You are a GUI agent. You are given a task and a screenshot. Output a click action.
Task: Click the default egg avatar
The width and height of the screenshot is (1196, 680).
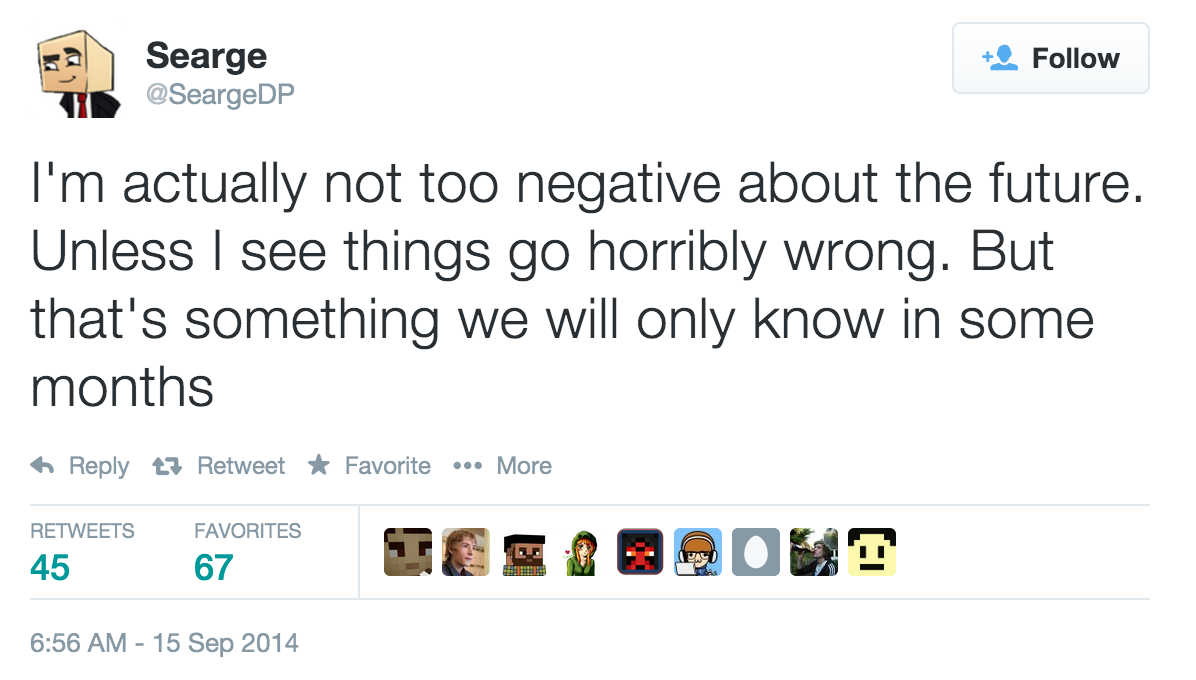point(756,552)
